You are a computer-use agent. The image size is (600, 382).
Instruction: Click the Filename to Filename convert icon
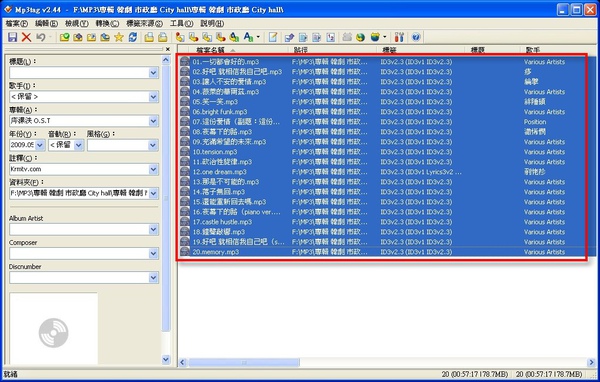pyautogui.click(x=207, y=37)
